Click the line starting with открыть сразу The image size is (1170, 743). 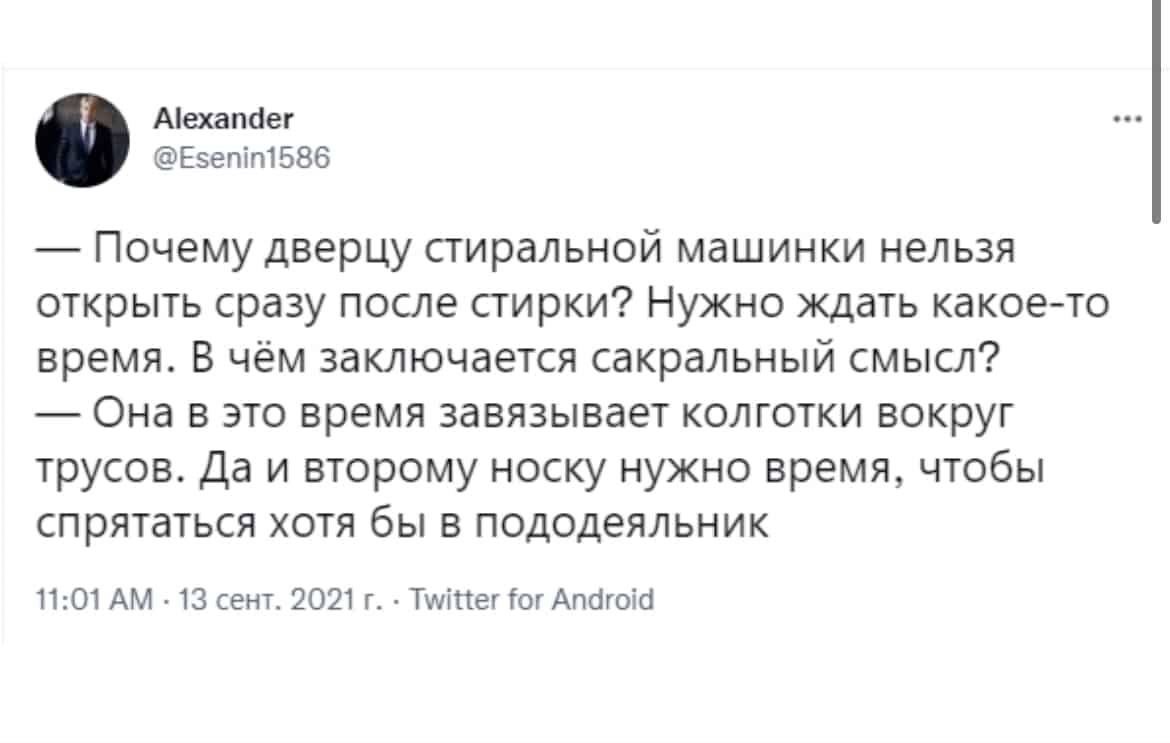tap(572, 304)
